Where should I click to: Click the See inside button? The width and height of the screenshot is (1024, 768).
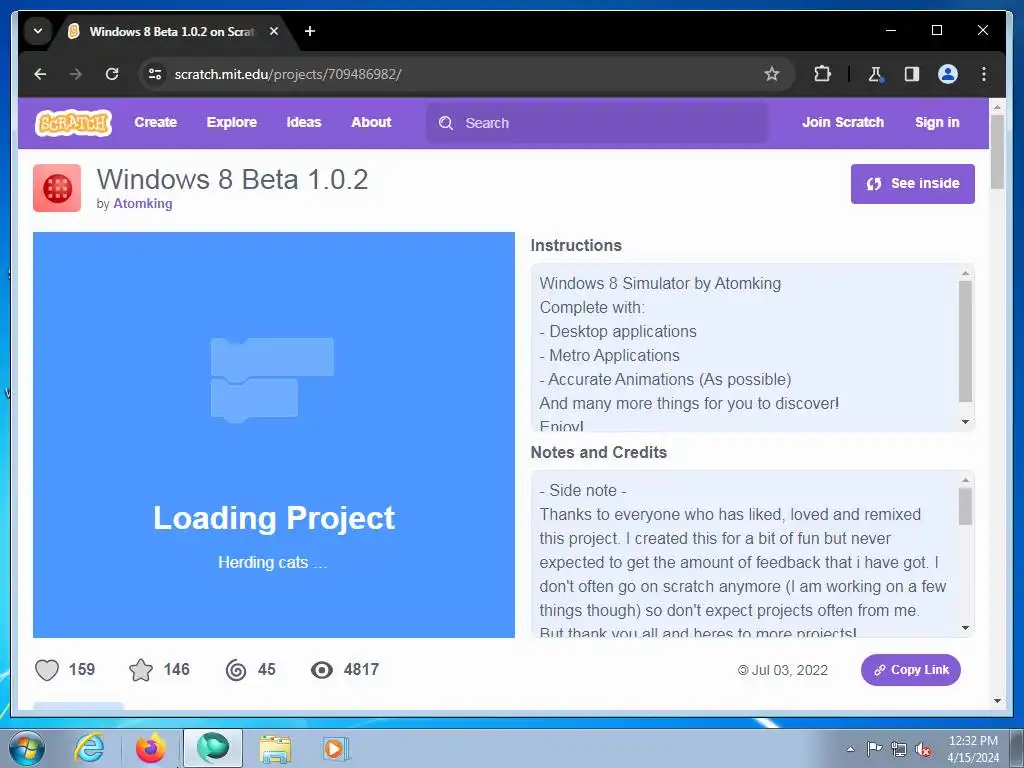coord(912,184)
